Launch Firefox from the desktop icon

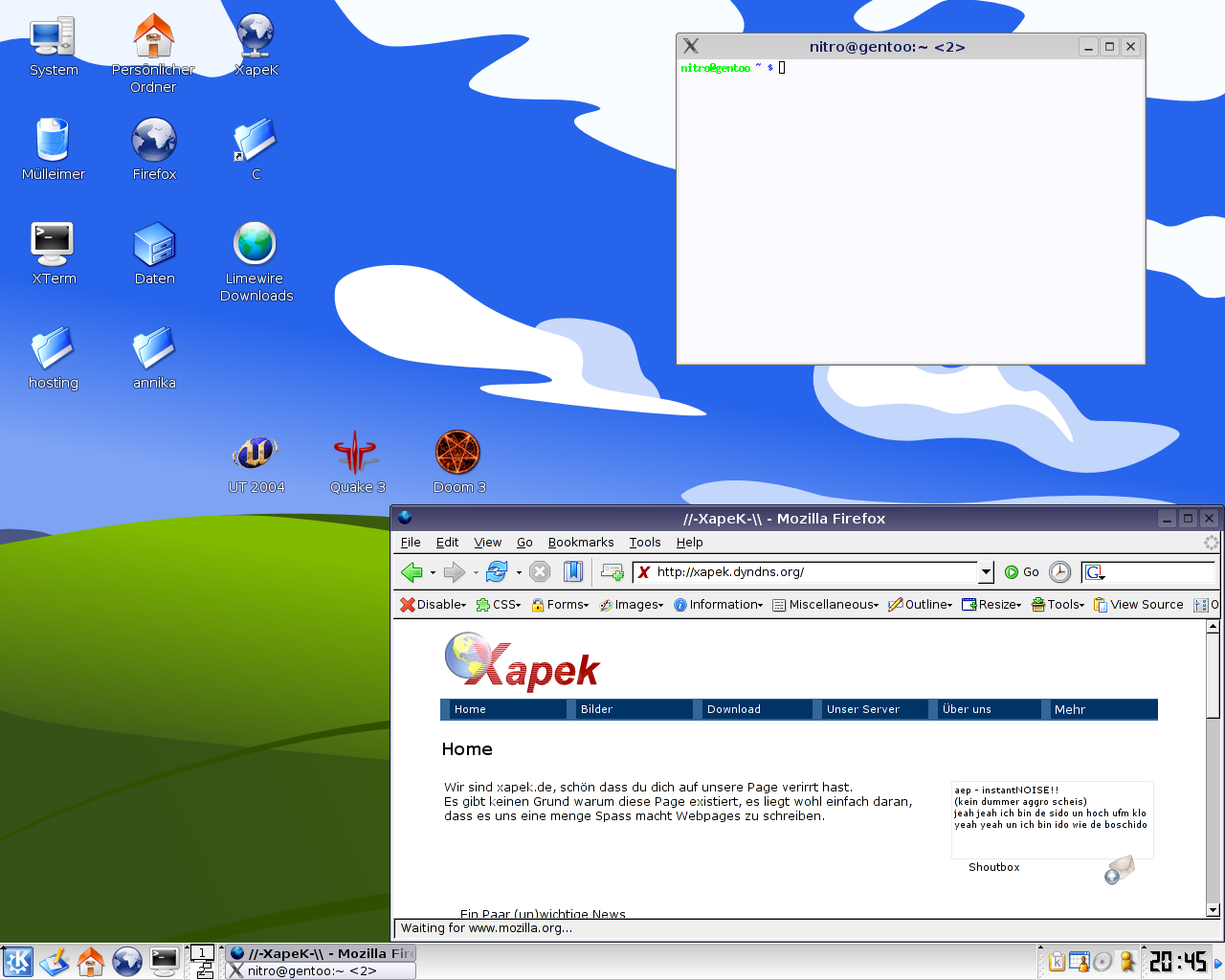click(154, 149)
